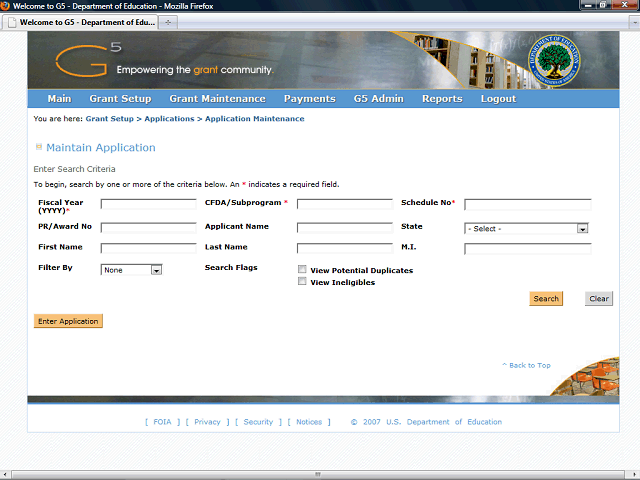Click the PR/Award No input field
640x480 pixels.
click(x=149, y=228)
